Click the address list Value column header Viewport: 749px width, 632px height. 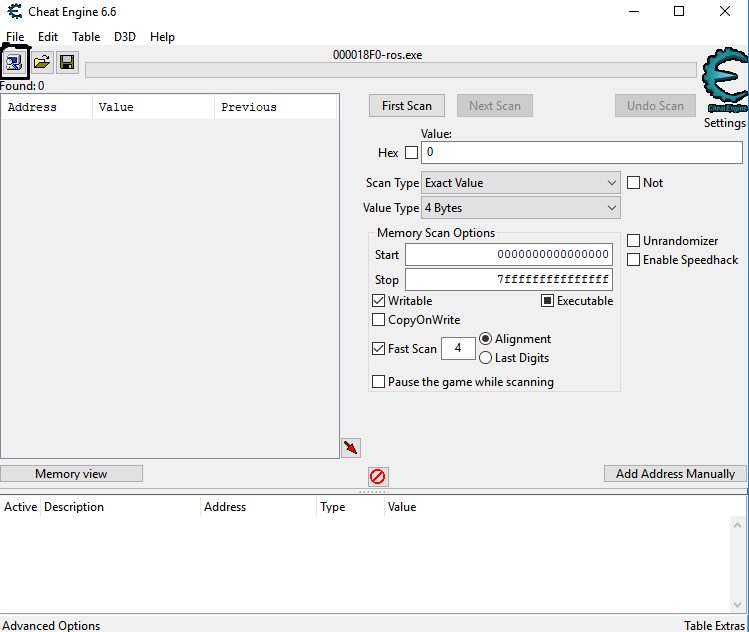tap(402, 507)
